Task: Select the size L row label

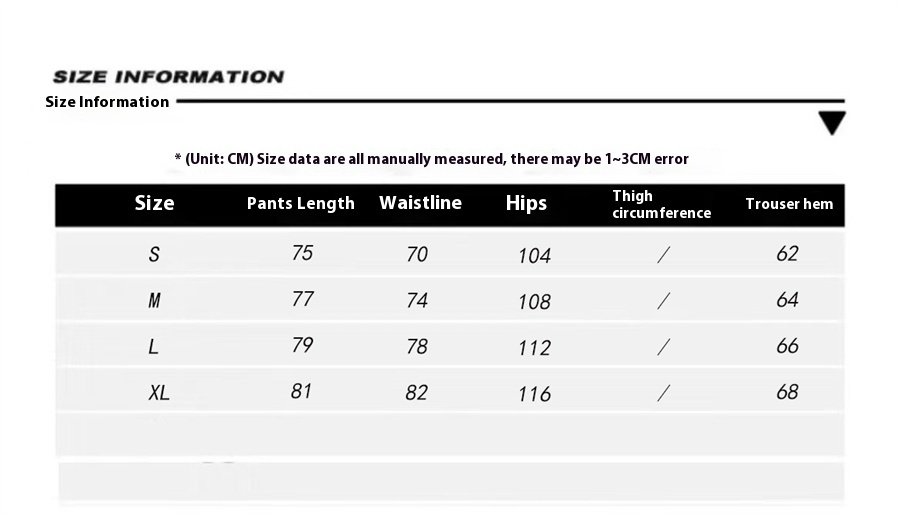Action: click(153, 347)
